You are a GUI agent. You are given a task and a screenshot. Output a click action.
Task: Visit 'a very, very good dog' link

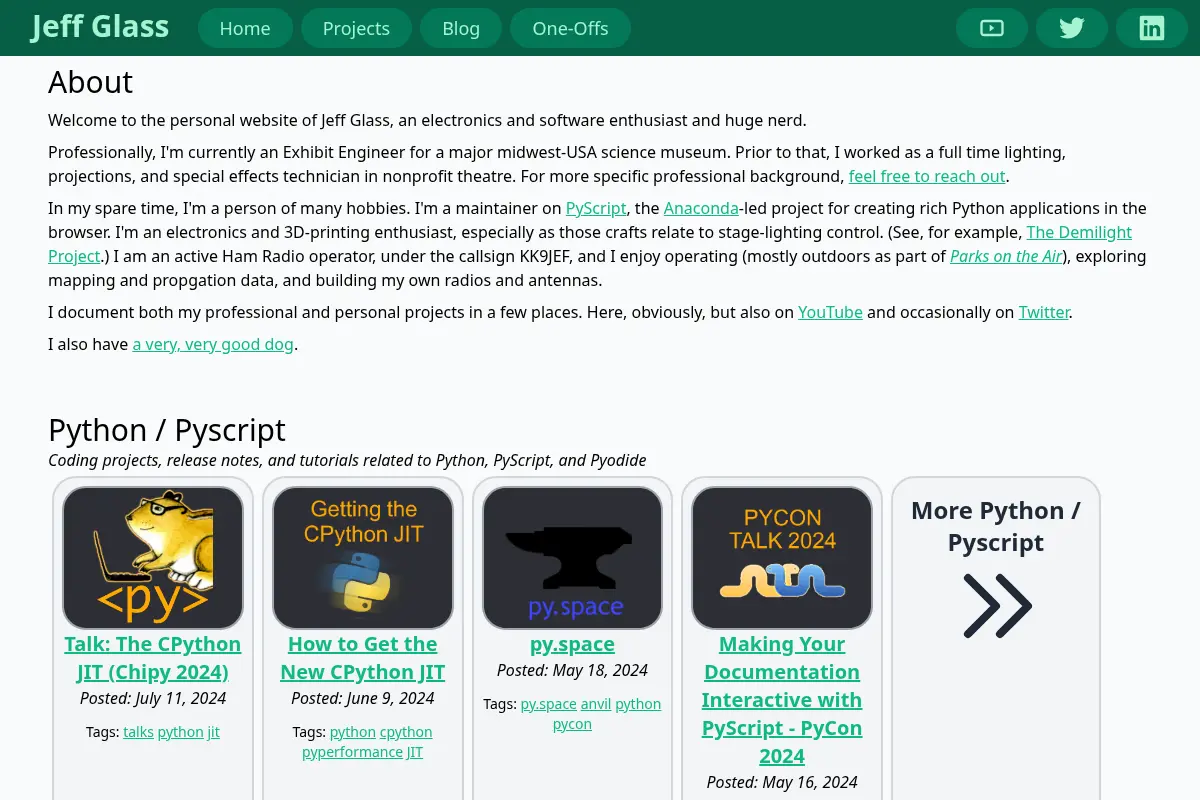point(213,344)
